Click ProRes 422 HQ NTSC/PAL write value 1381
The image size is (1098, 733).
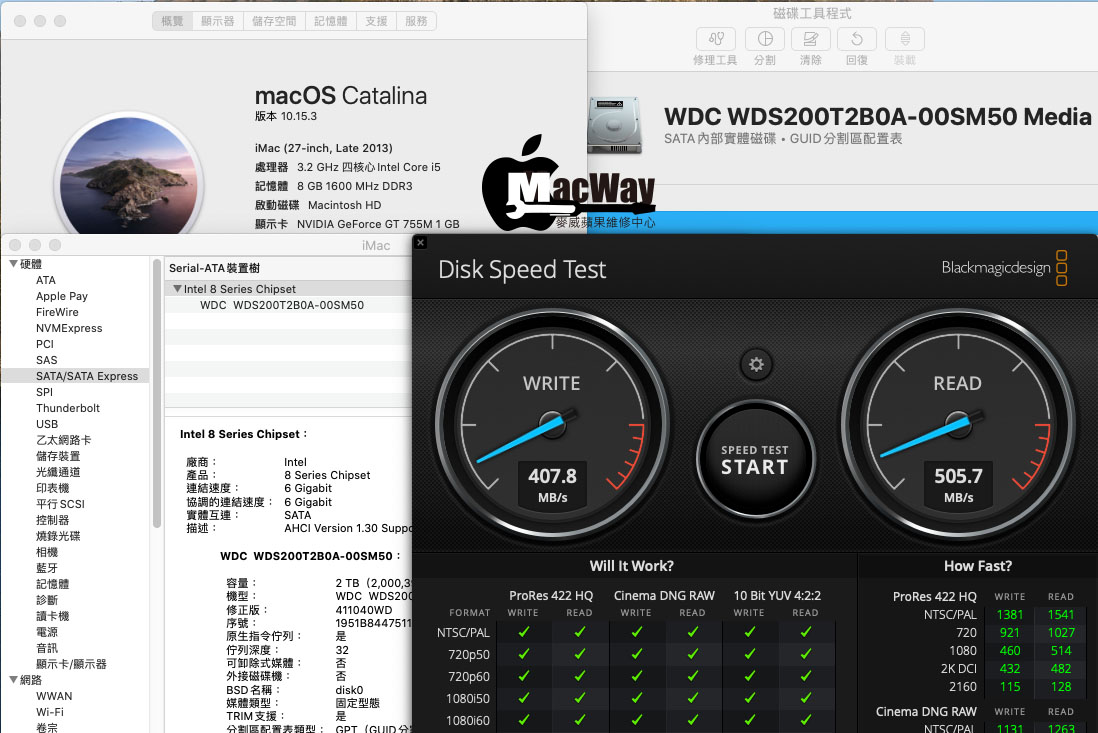coord(1010,615)
